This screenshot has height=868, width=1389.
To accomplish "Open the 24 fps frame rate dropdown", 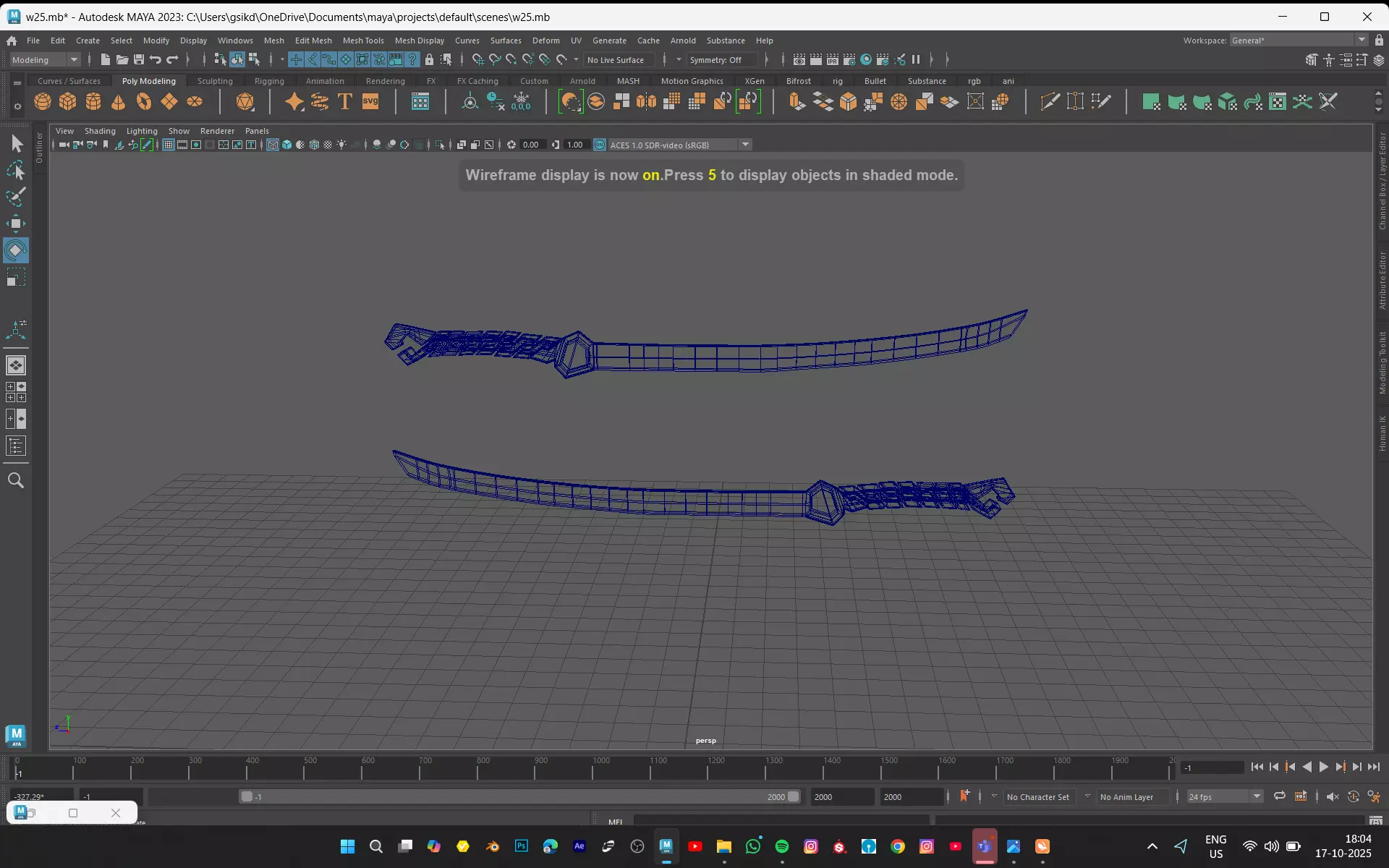I will click(1224, 796).
